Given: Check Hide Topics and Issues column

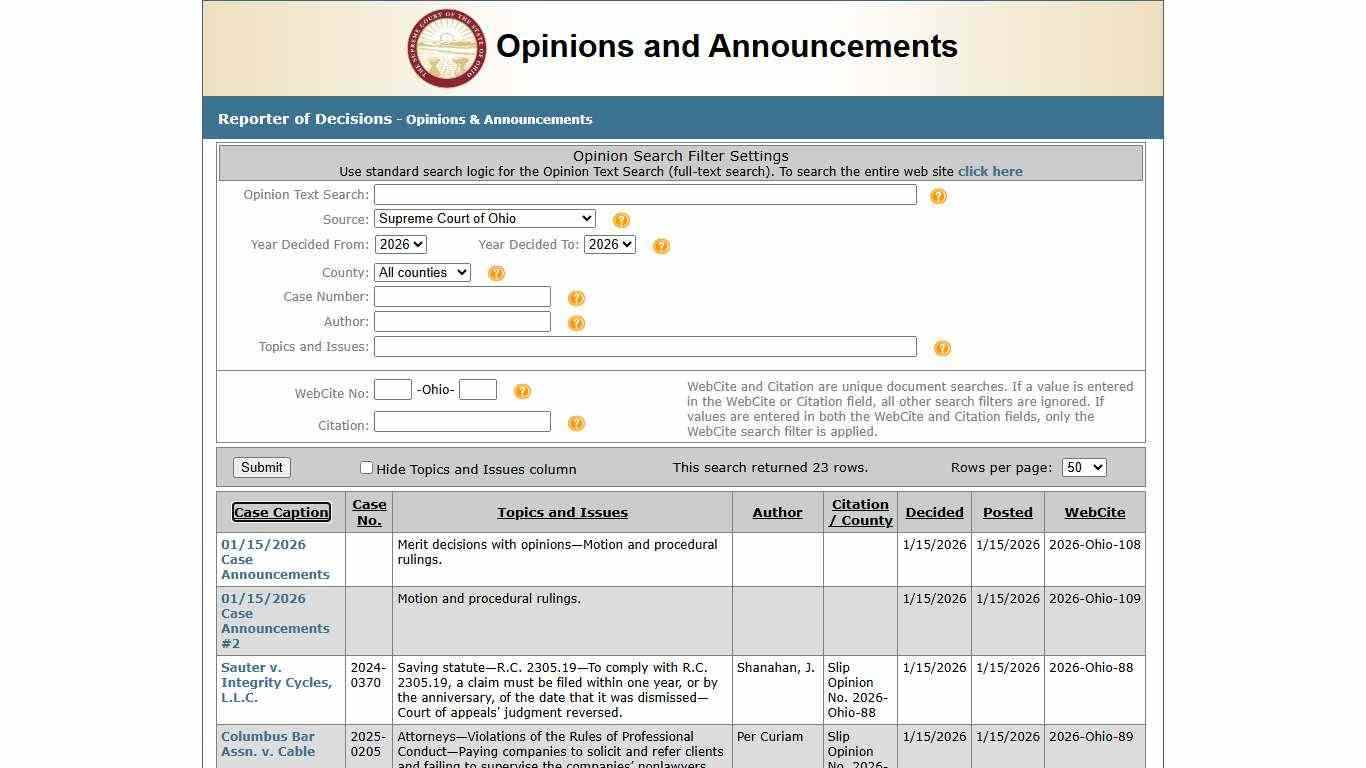Looking at the screenshot, I should click(367, 467).
